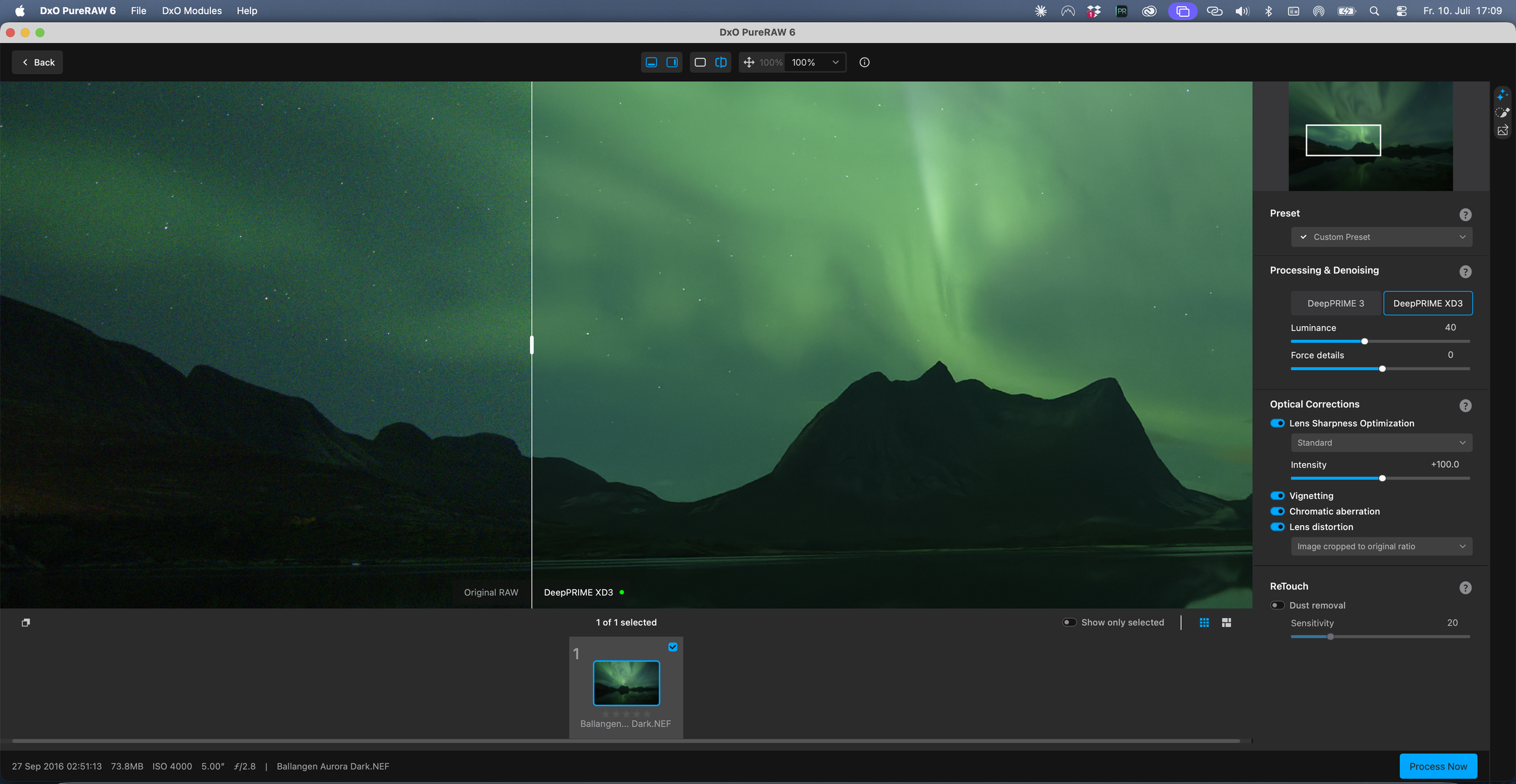Select the Ballangen Aurora Dark.NEF thumbnail
This screenshot has width=1516, height=784.
[626, 683]
